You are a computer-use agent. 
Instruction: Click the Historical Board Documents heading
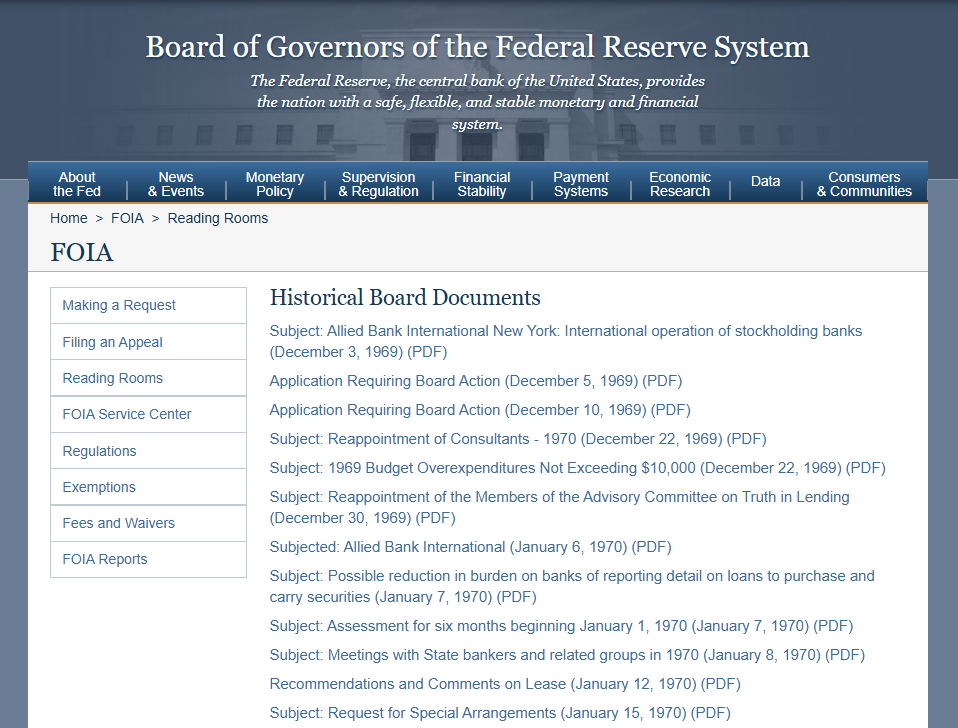[405, 297]
